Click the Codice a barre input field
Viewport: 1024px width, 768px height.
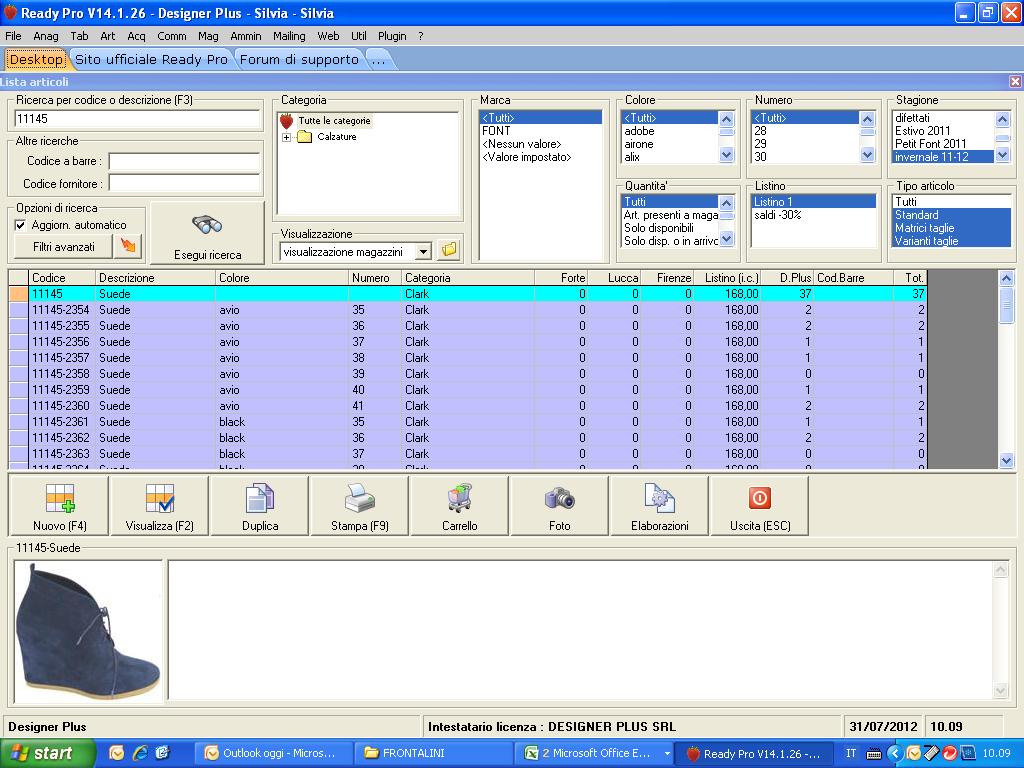(184, 161)
